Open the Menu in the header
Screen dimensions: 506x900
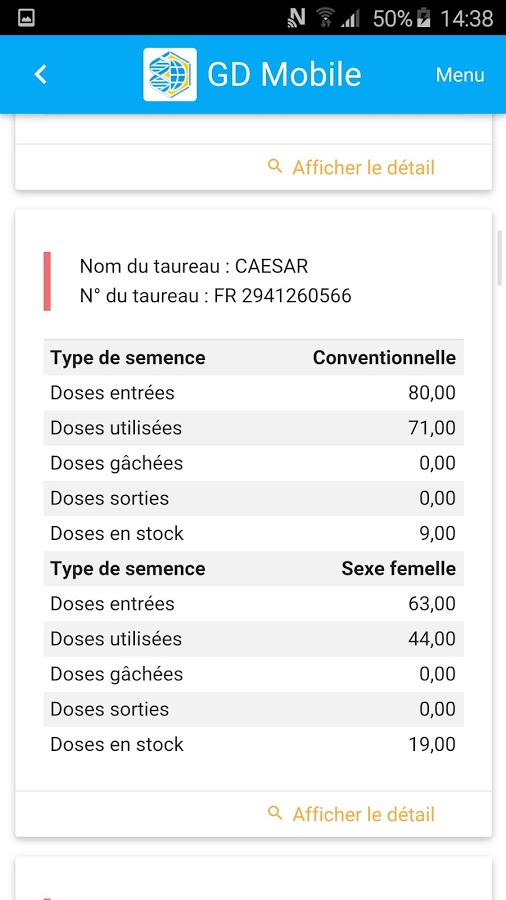click(x=460, y=75)
